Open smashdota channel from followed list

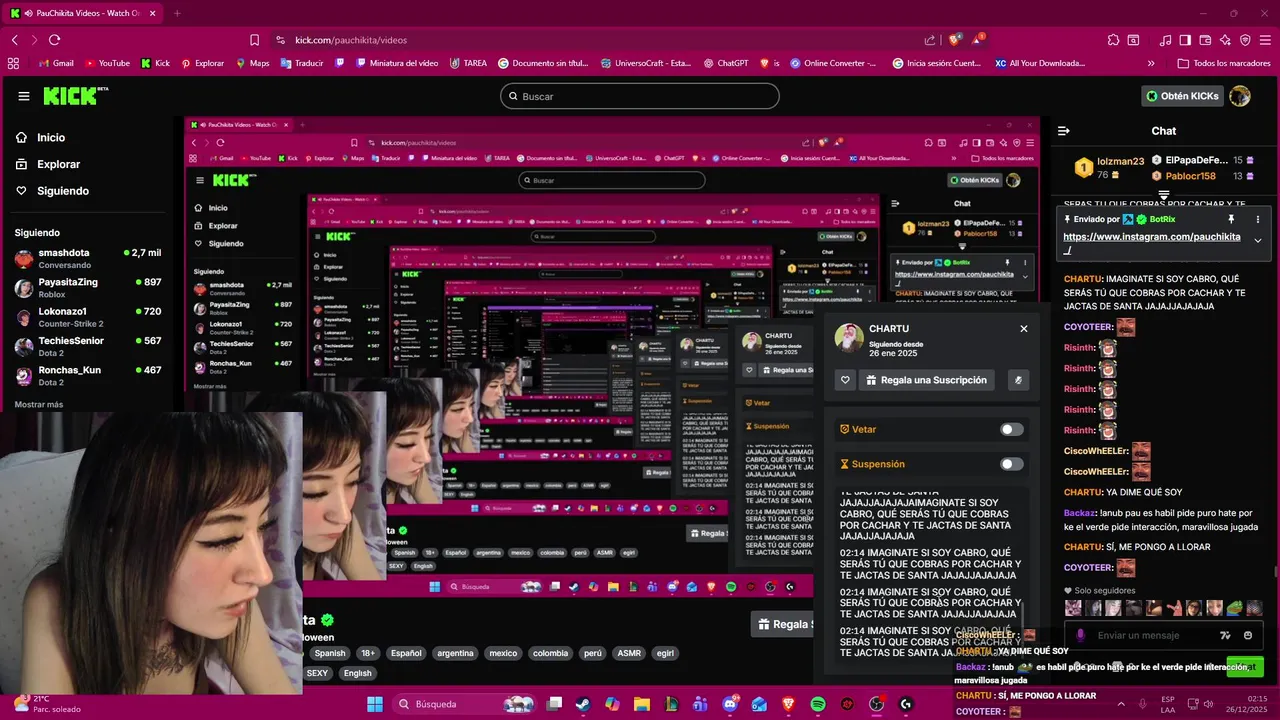pos(87,259)
